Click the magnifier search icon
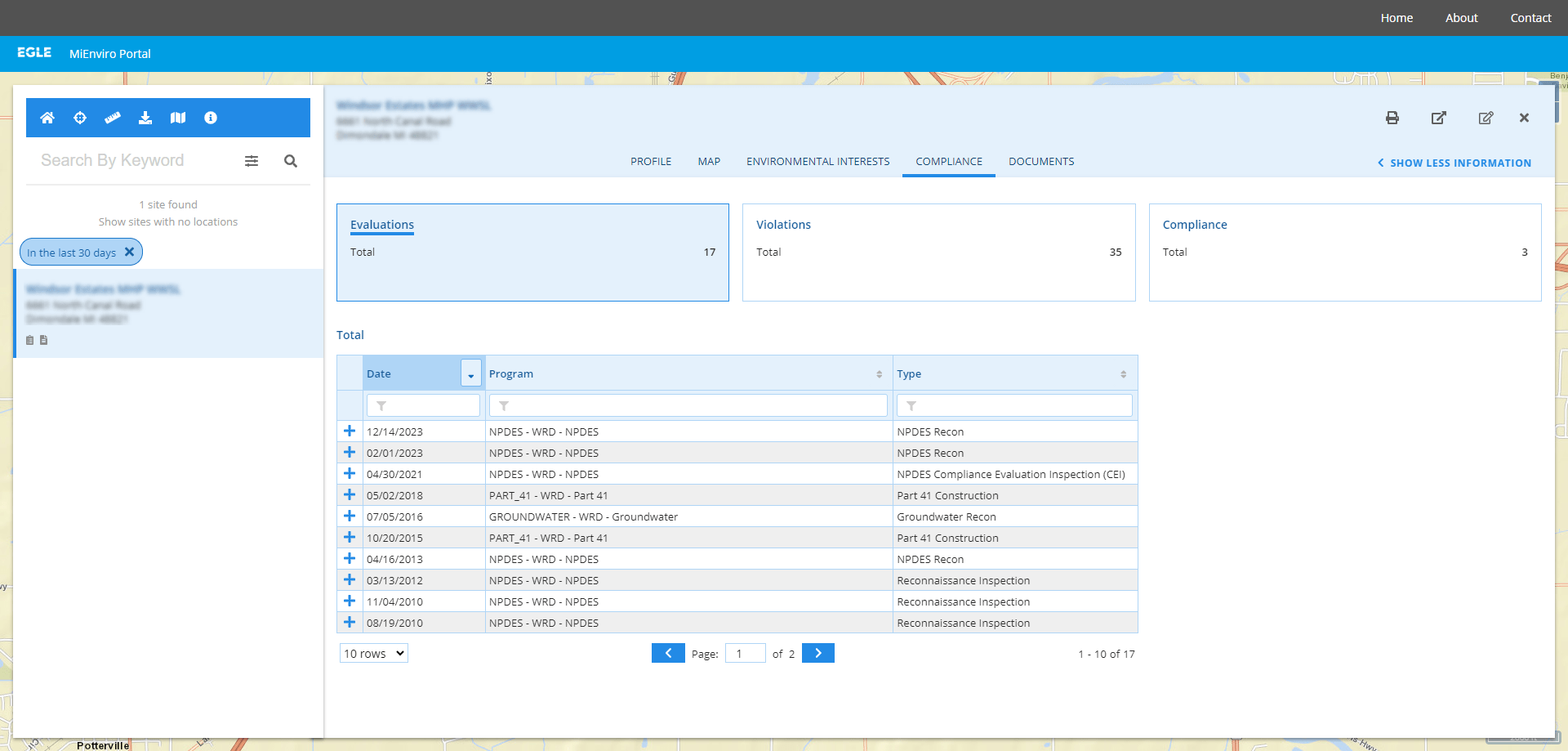 291,161
